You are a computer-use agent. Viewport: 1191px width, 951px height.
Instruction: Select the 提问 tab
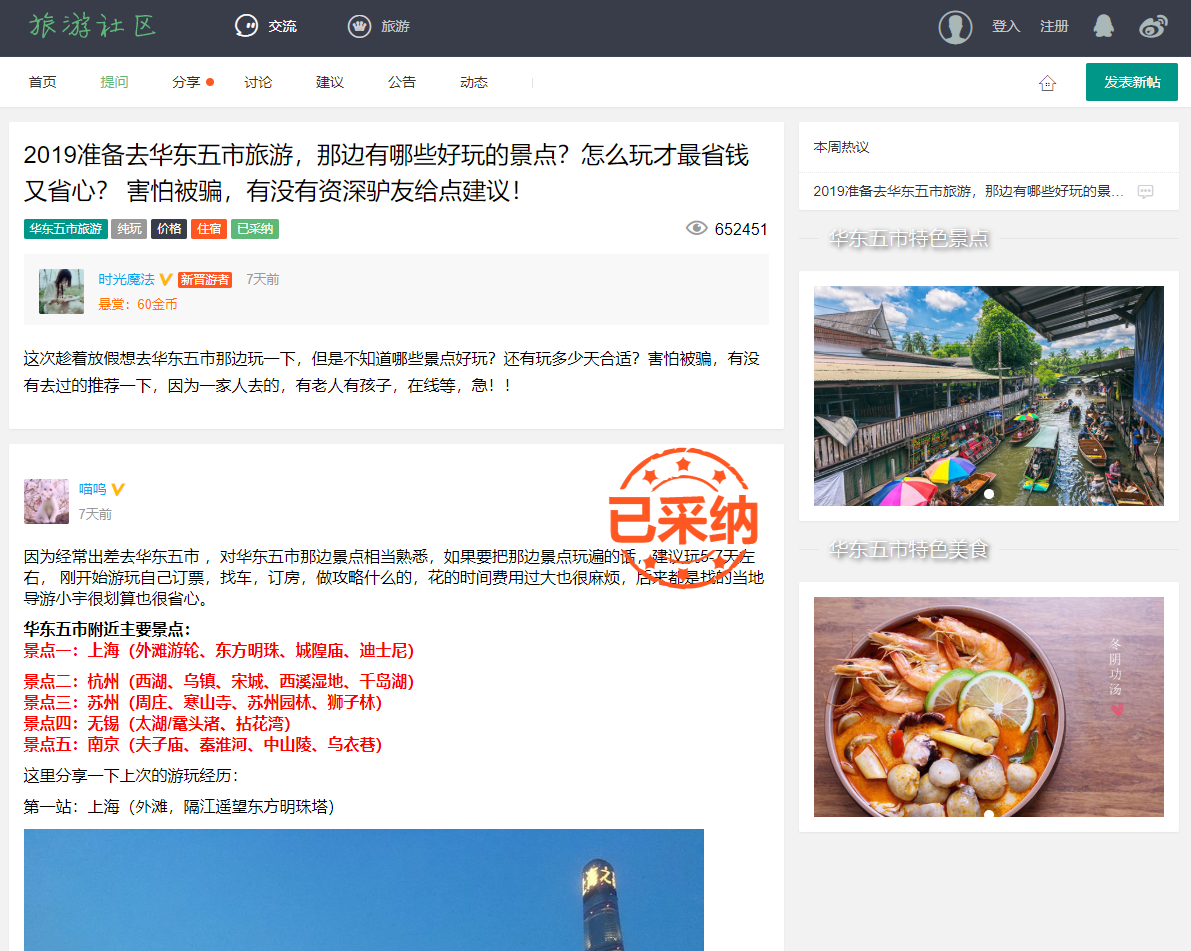[114, 82]
